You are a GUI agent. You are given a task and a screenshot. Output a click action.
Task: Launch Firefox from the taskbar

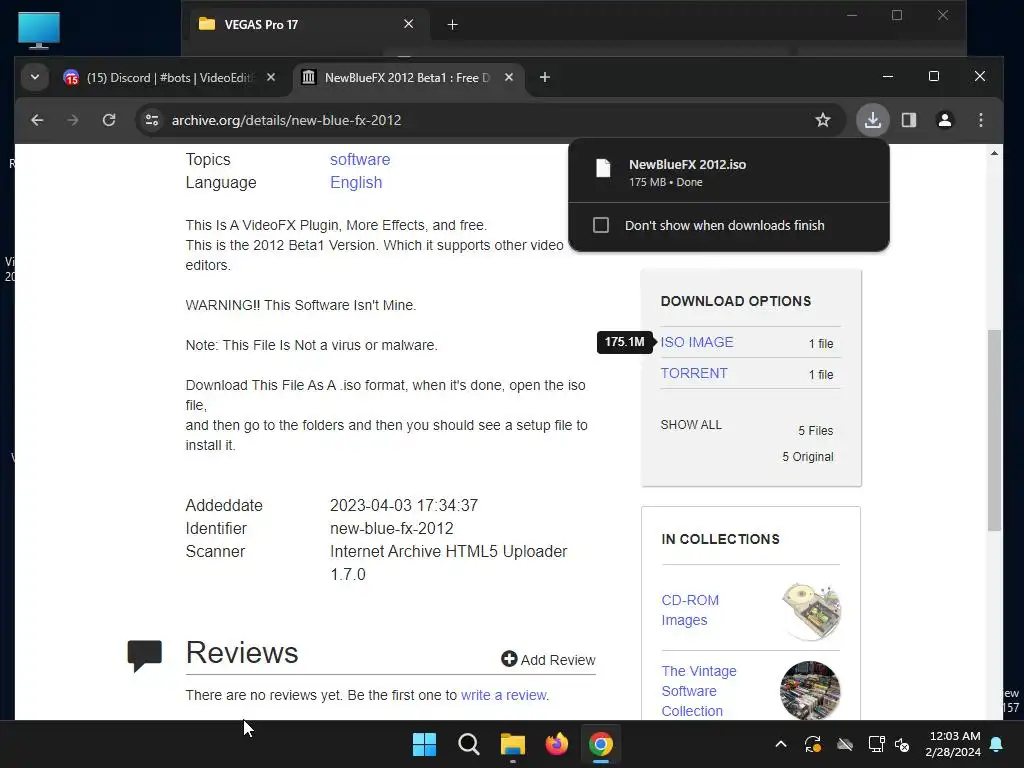[556, 744]
